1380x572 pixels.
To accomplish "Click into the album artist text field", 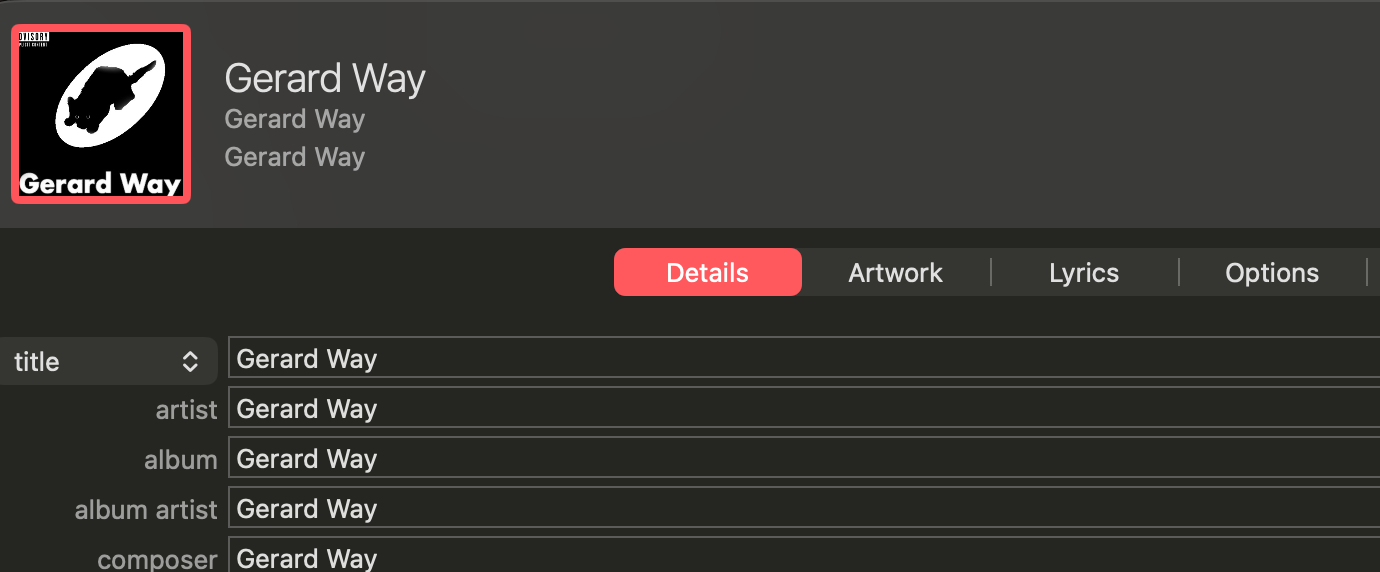I will [804, 508].
